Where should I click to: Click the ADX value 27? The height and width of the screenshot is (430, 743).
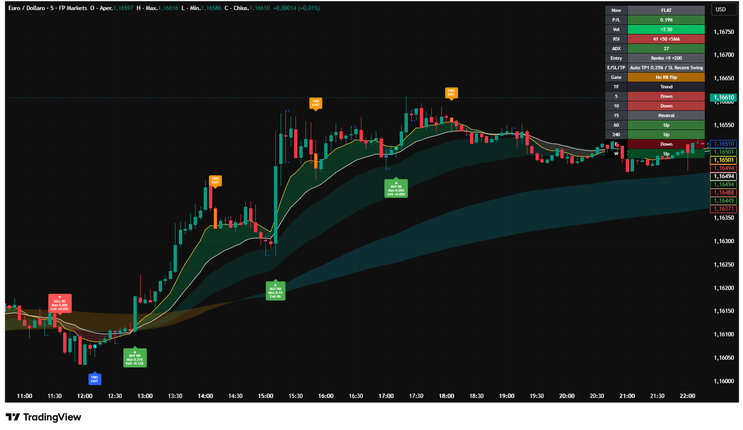666,48
